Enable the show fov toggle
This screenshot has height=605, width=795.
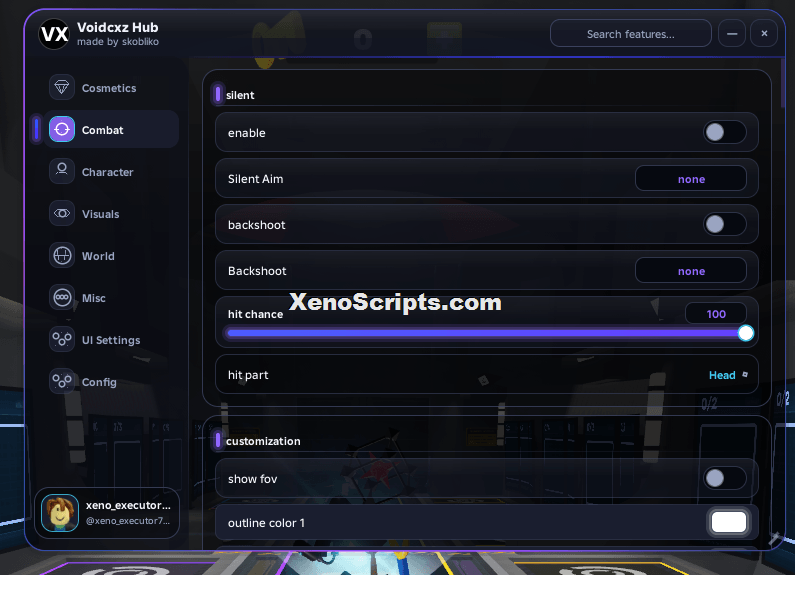pos(725,478)
